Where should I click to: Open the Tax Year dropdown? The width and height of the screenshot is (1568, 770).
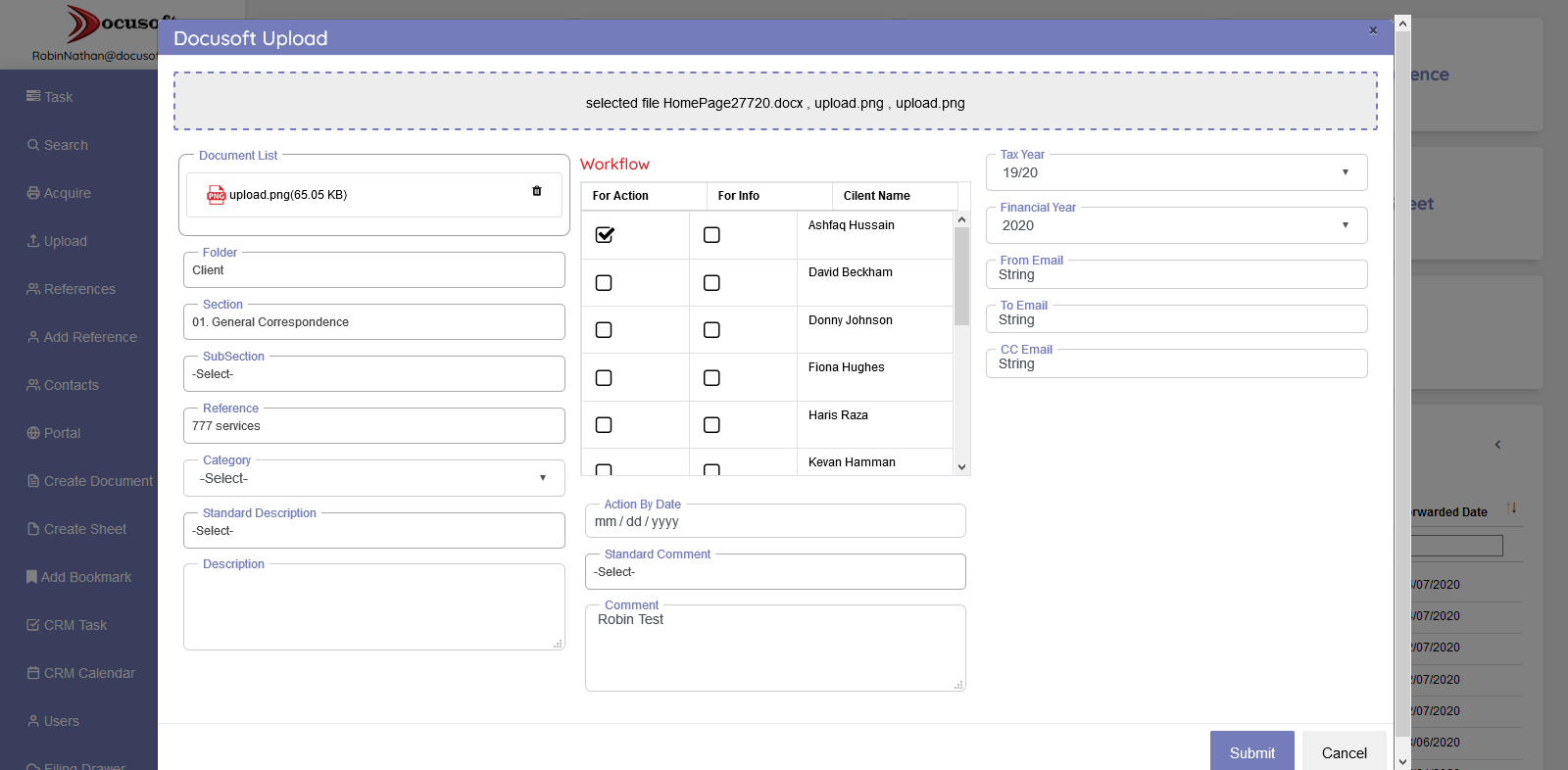tap(1176, 172)
